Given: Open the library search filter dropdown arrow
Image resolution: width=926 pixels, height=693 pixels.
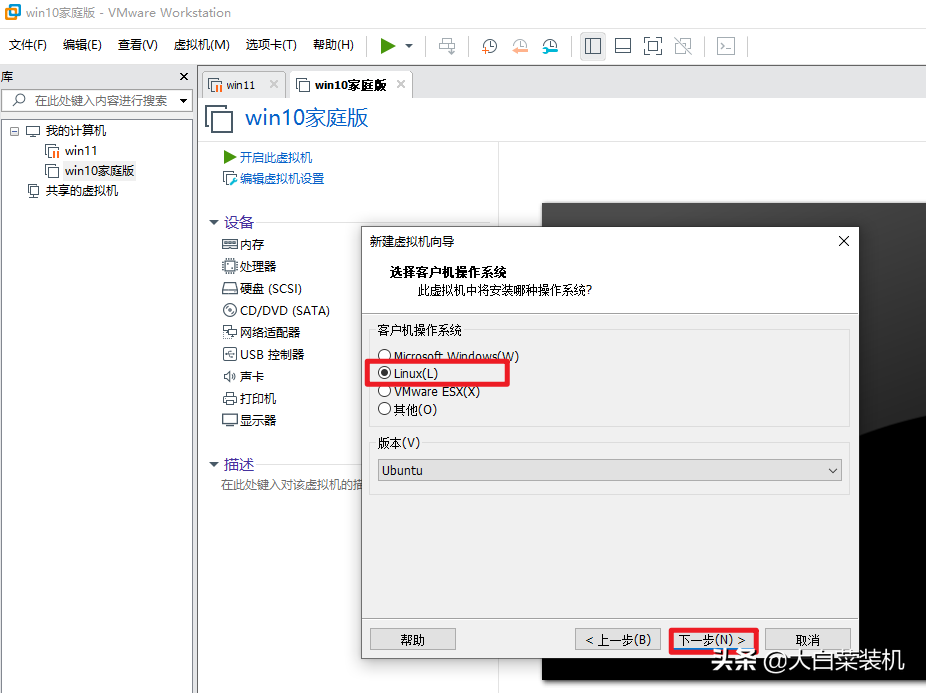Looking at the screenshot, I should pyautogui.click(x=184, y=100).
